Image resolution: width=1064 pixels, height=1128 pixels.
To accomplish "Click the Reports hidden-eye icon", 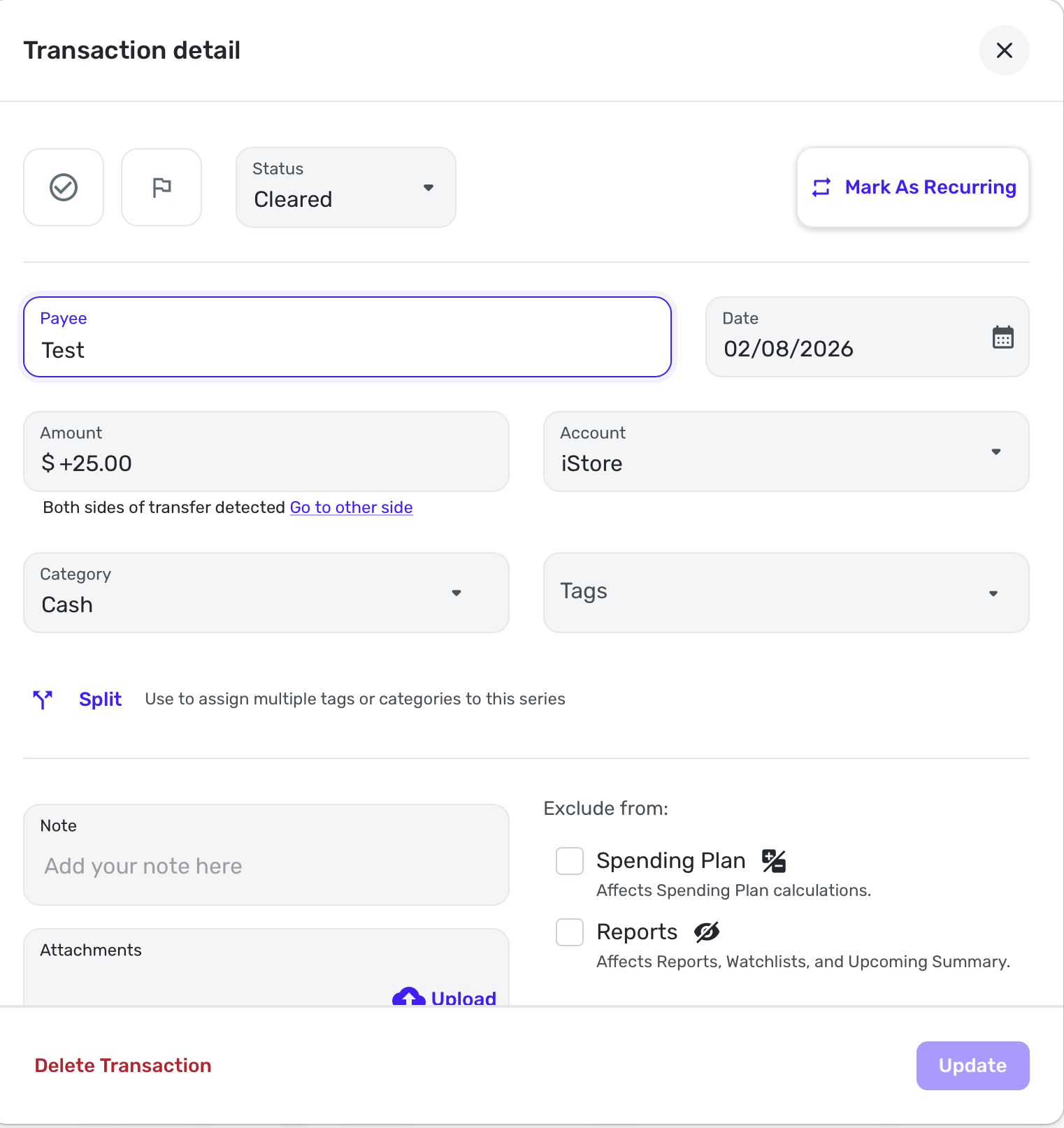I will [x=707, y=932].
